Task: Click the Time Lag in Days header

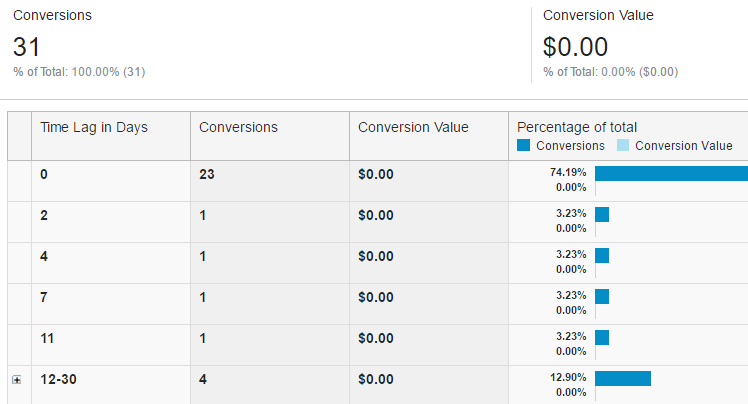Action: pos(93,128)
